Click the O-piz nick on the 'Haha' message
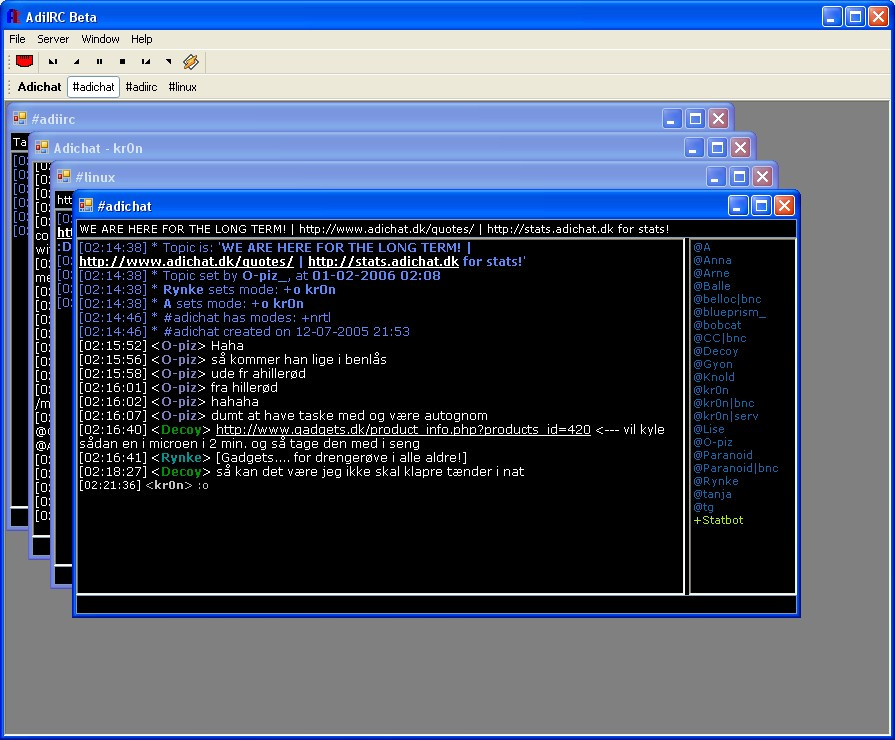Screen dimensions: 895x740 coord(179,345)
